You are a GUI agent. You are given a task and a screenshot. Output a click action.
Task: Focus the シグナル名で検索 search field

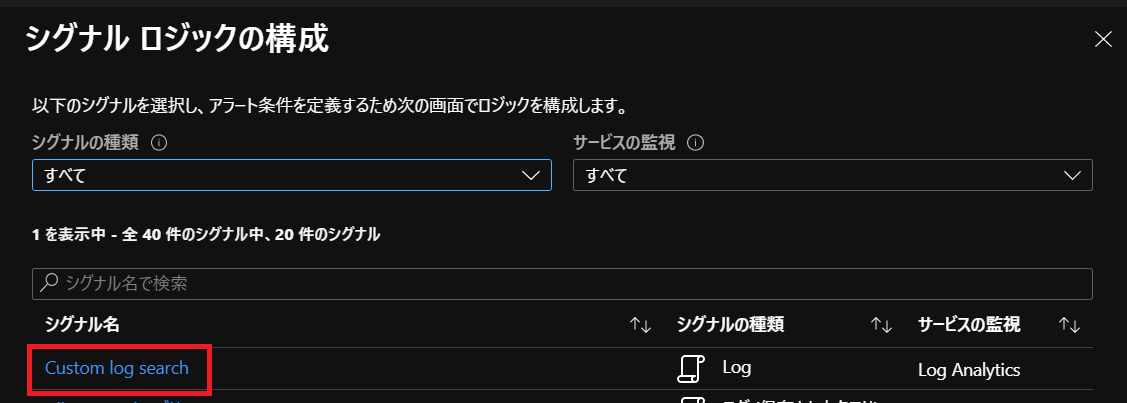562,284
